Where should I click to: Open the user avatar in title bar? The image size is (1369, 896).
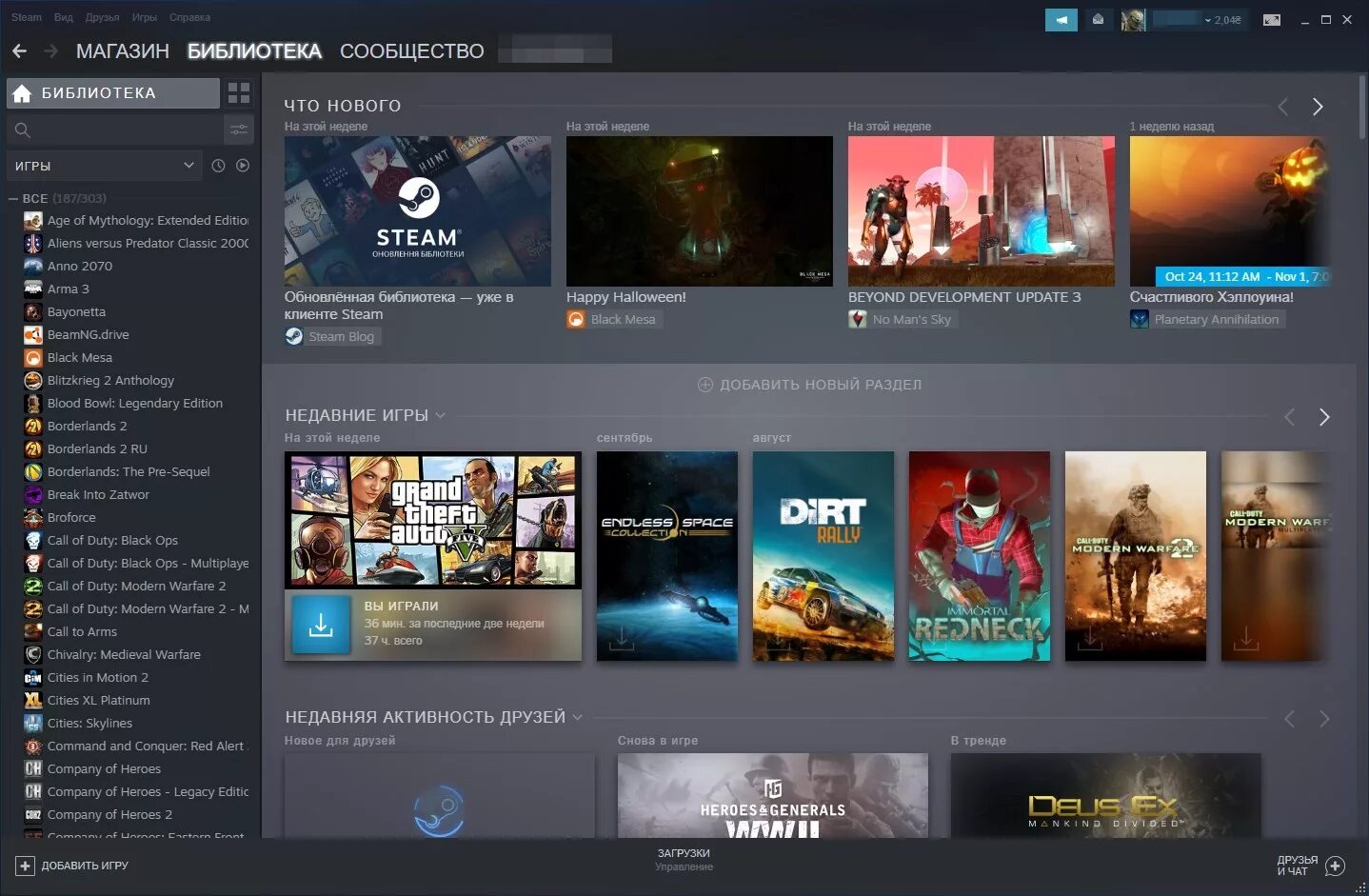point(1133,19)
